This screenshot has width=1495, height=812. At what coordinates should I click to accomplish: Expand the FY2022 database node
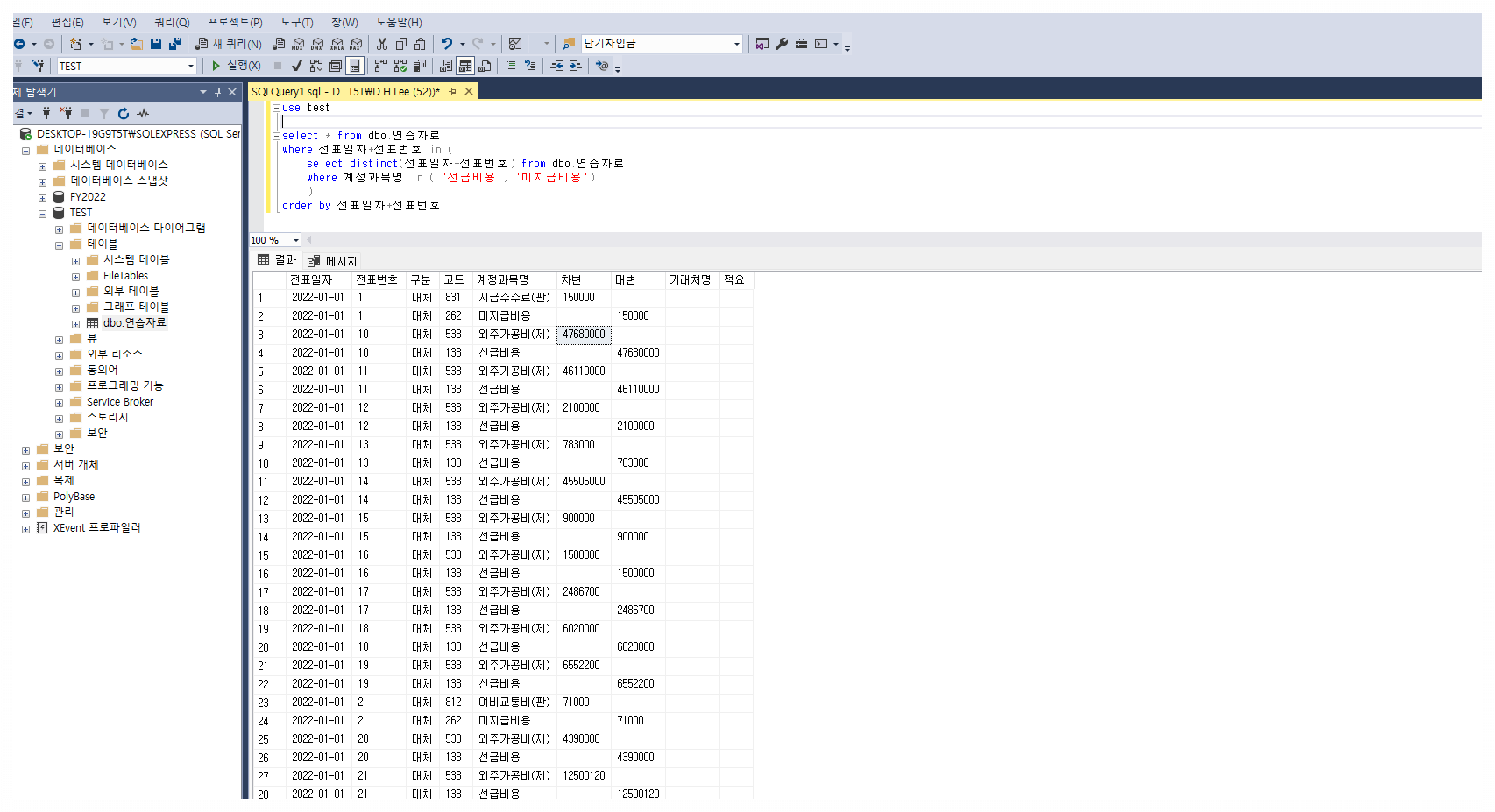(x=42, y=198)
